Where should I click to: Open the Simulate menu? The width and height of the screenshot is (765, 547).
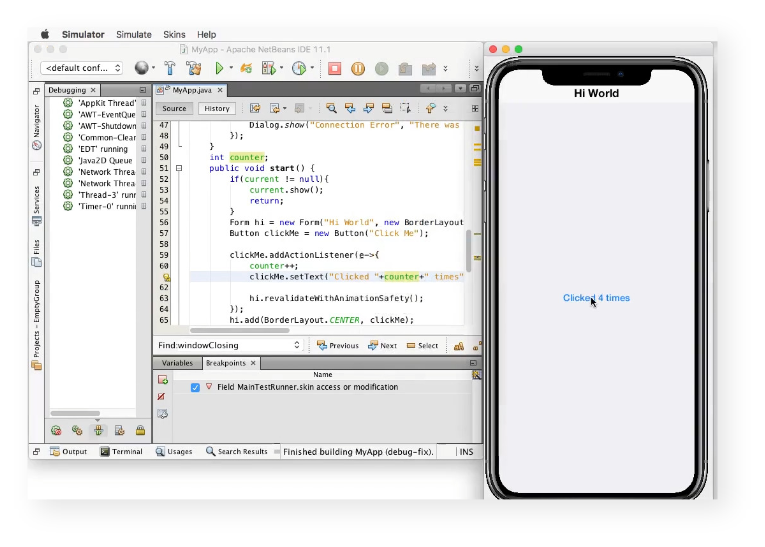(133, 35)
